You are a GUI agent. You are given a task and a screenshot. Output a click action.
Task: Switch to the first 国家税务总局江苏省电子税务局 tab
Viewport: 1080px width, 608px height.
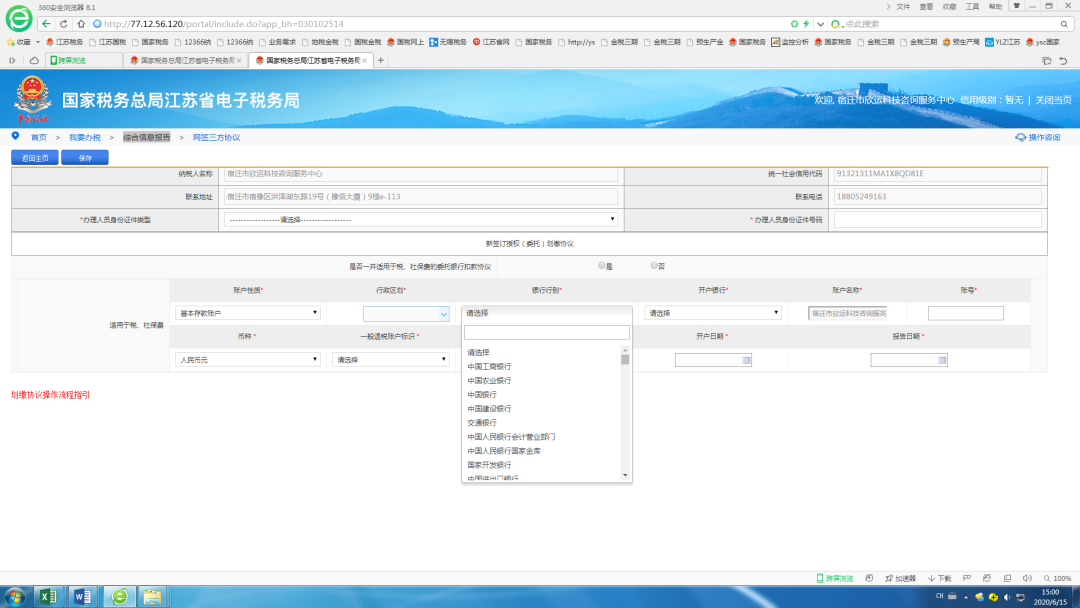click(x=185, y=61)
